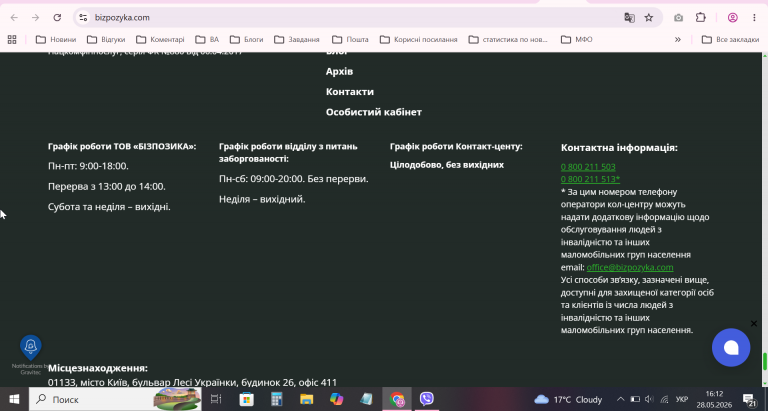Open the Архів footer link
Viewport: 768px width, 411px height.
(x=339, y=72)
